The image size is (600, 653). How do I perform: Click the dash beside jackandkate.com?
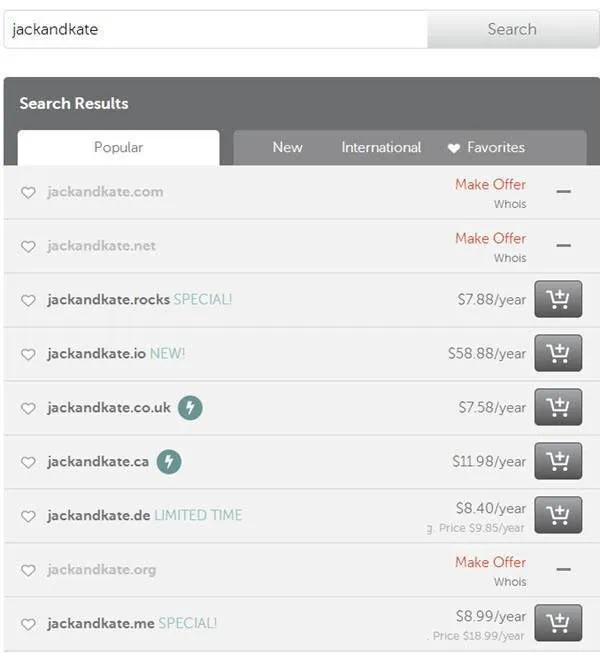pos(563,191)
